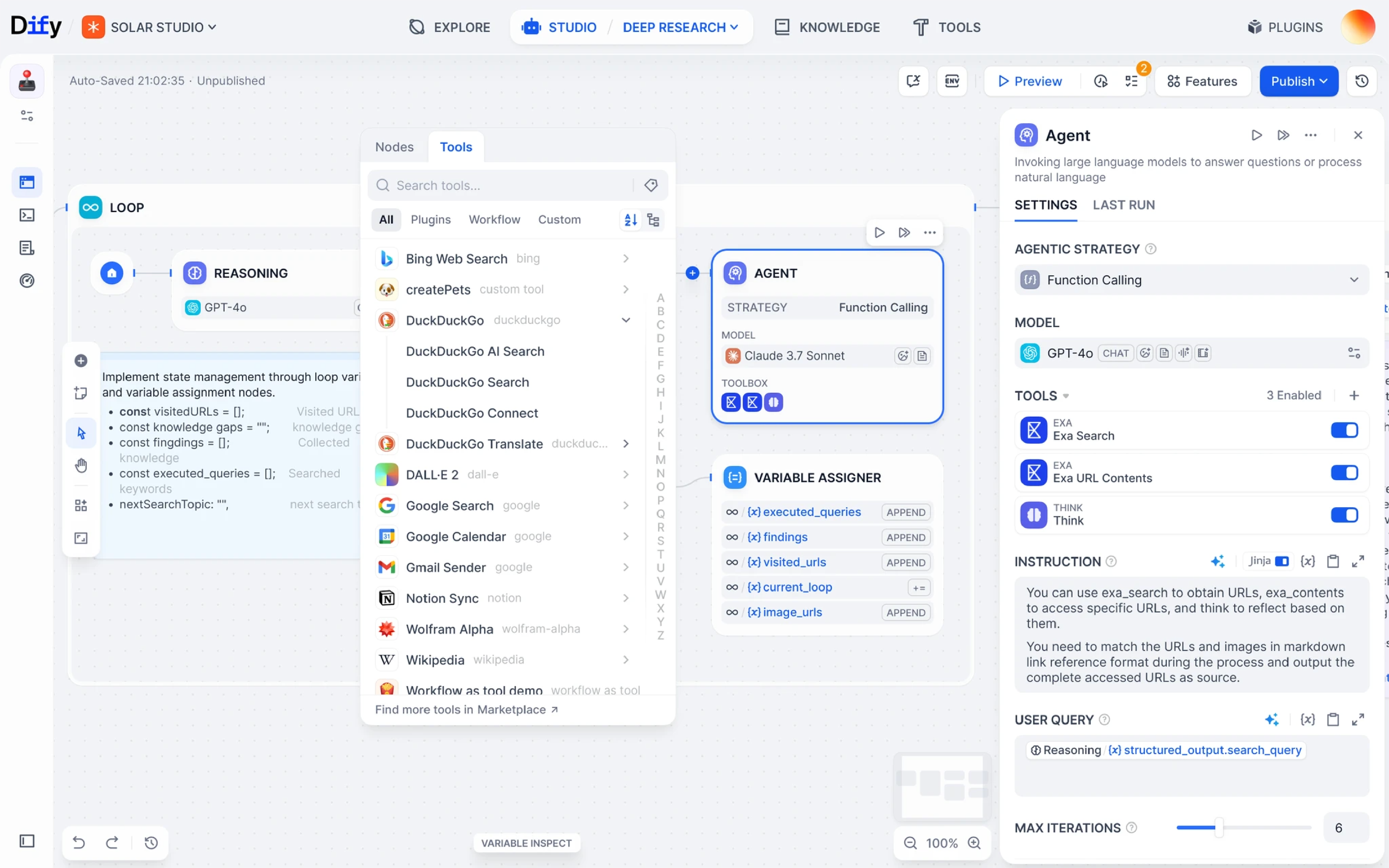Open the Function Calling strategy dropdown

pos(1190,280)
